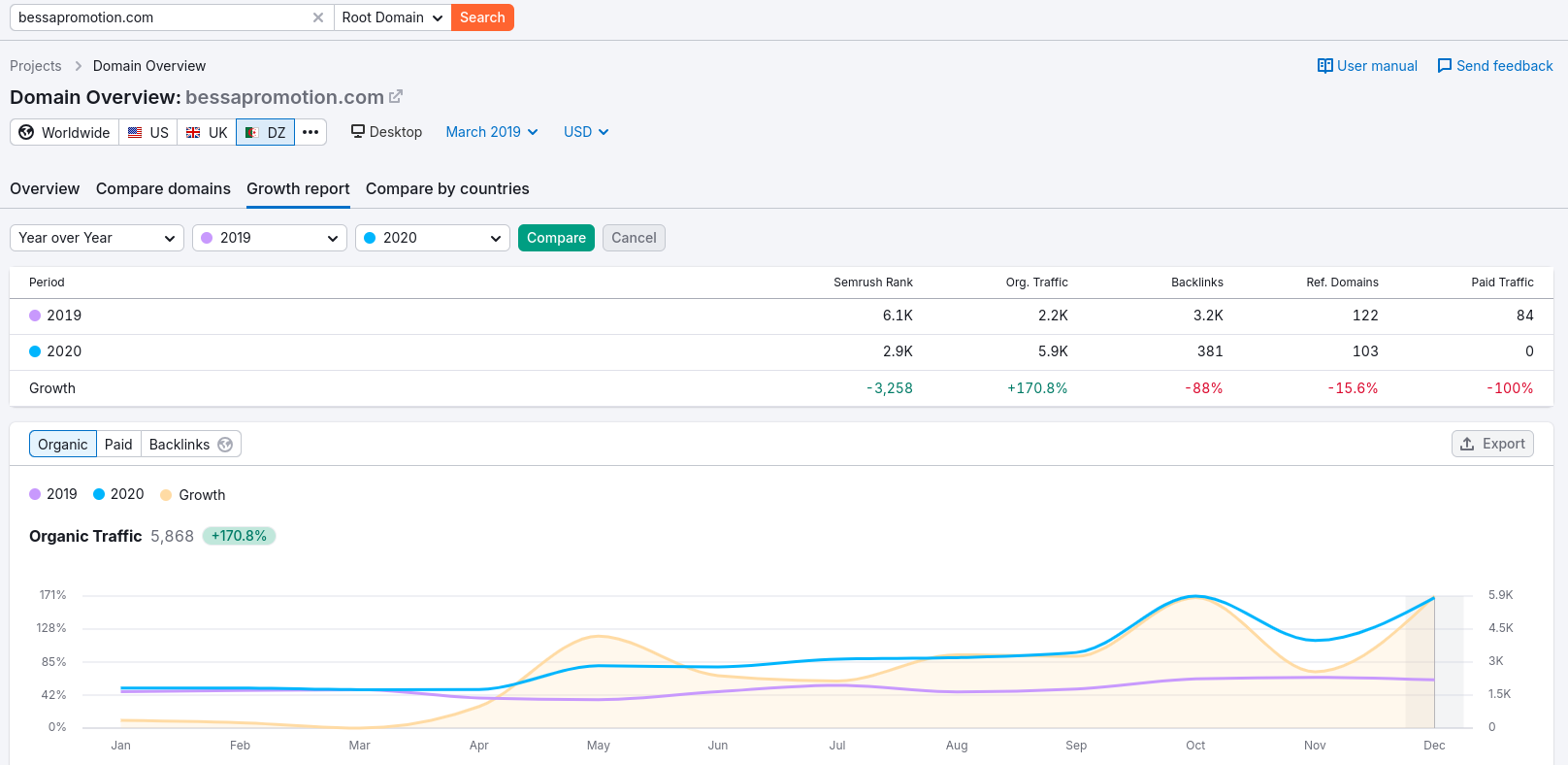Screen dimensions: 1568x765
Task: Click the Cancel button
Action: [x=634, y=238]
